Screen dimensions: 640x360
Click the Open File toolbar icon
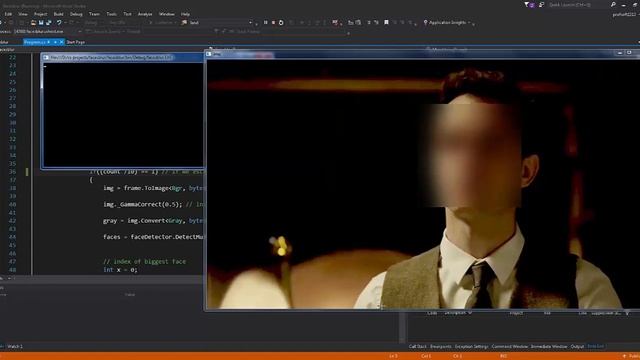click(x=33, y=22)
